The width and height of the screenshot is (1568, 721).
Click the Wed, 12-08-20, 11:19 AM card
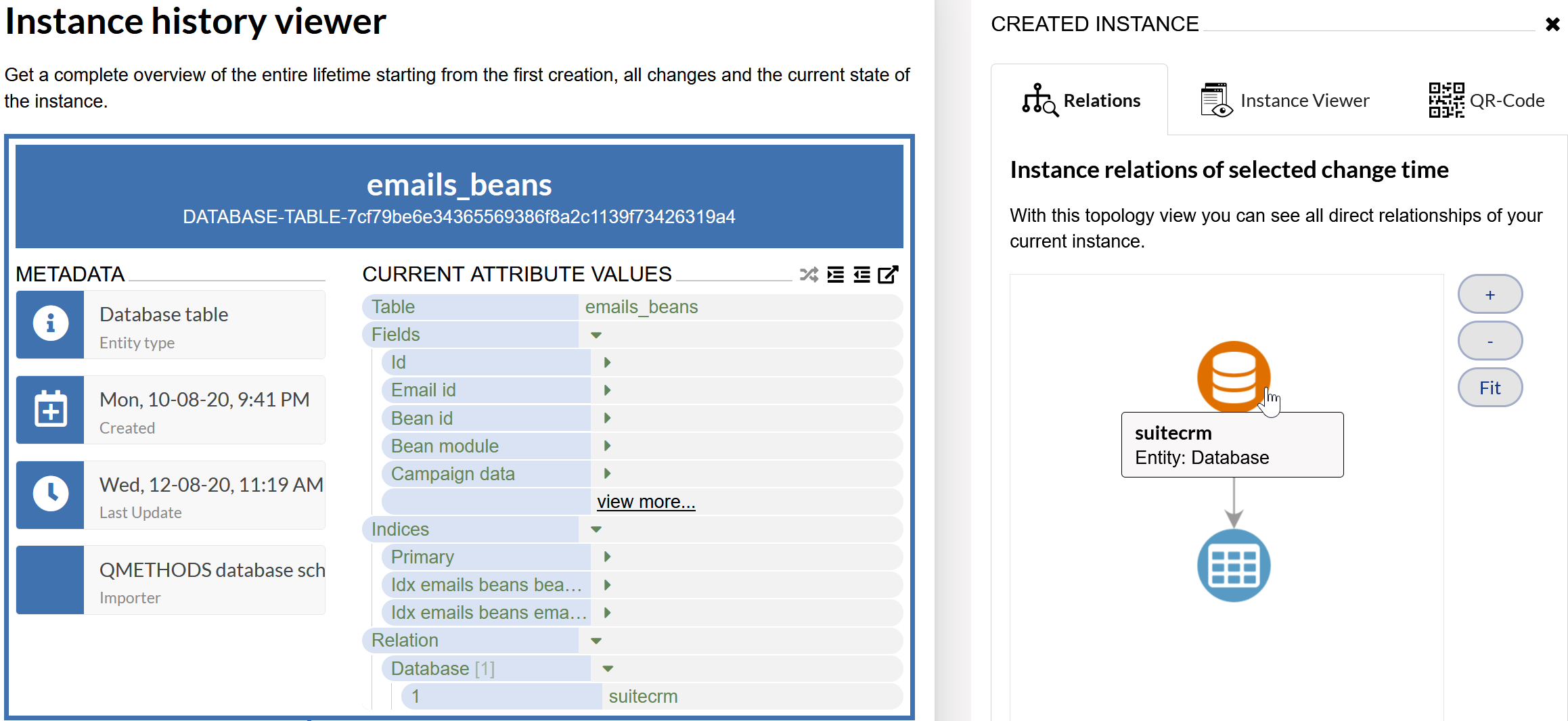[x=171, y=495]
